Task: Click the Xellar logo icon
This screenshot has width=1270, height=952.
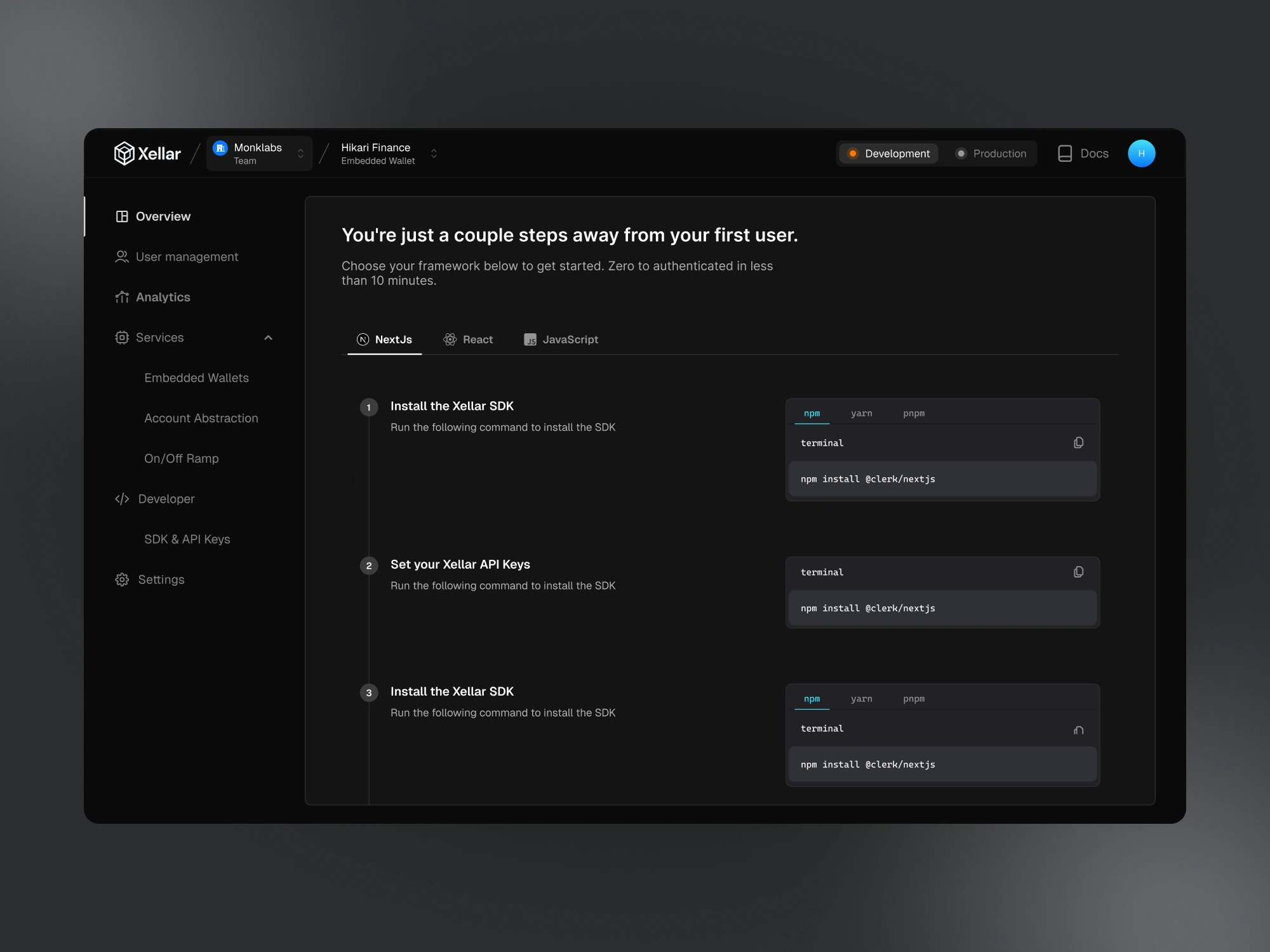Action: [x=124, y=153]
